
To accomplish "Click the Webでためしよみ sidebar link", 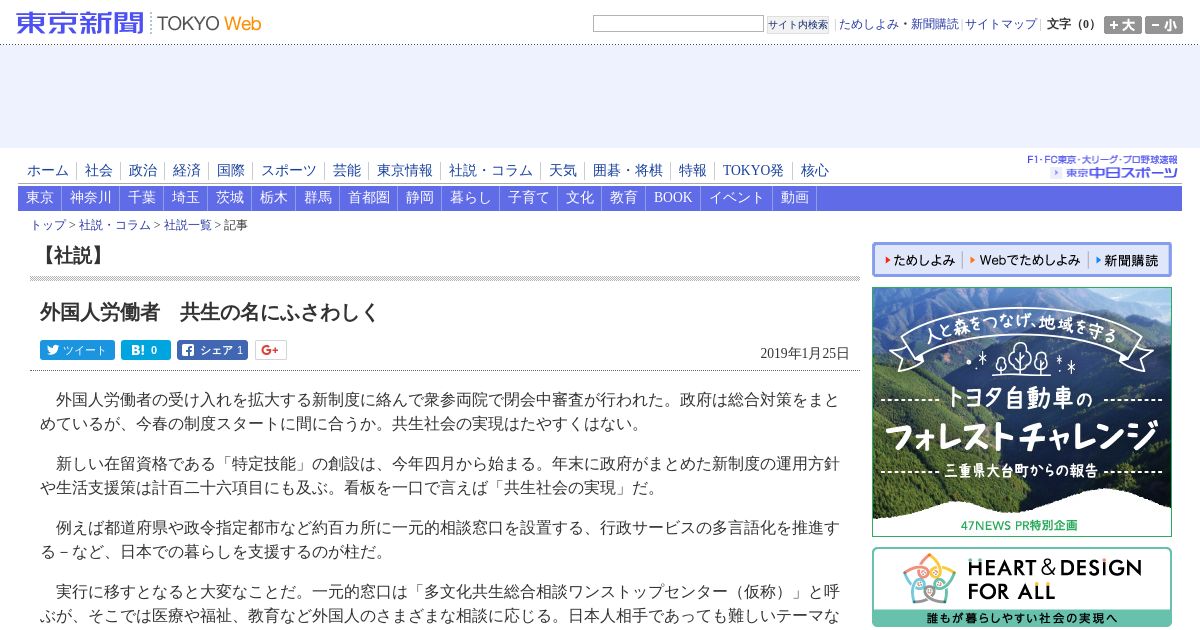I will point(1025,260).
